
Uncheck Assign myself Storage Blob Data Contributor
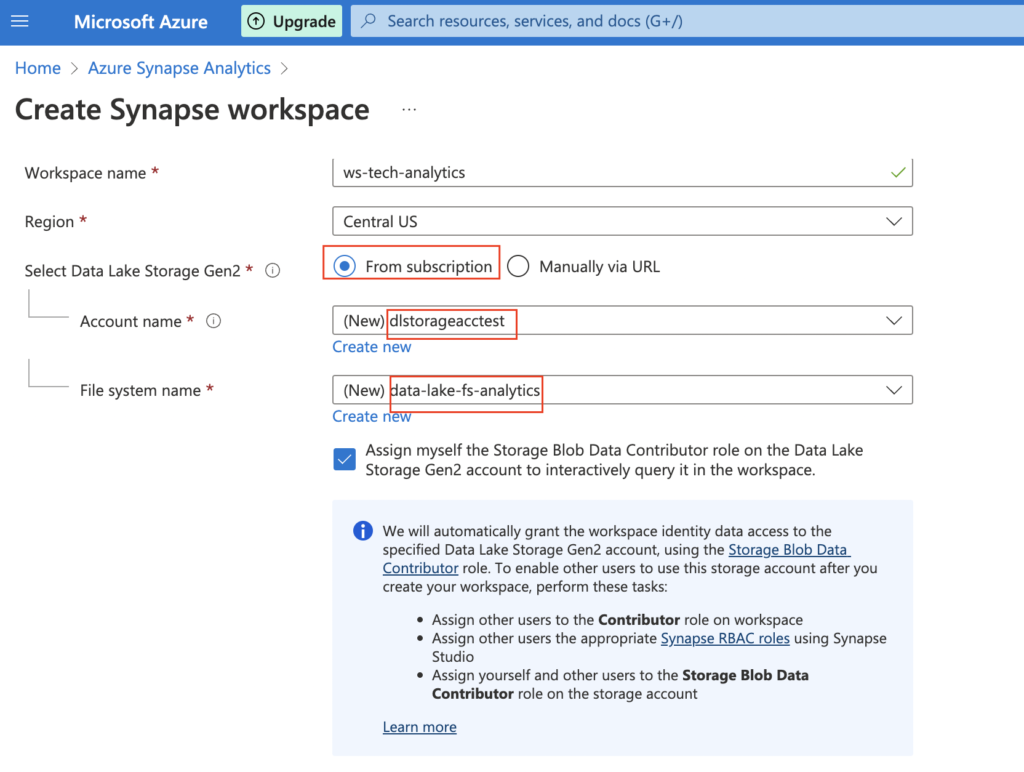coord(345,459)
